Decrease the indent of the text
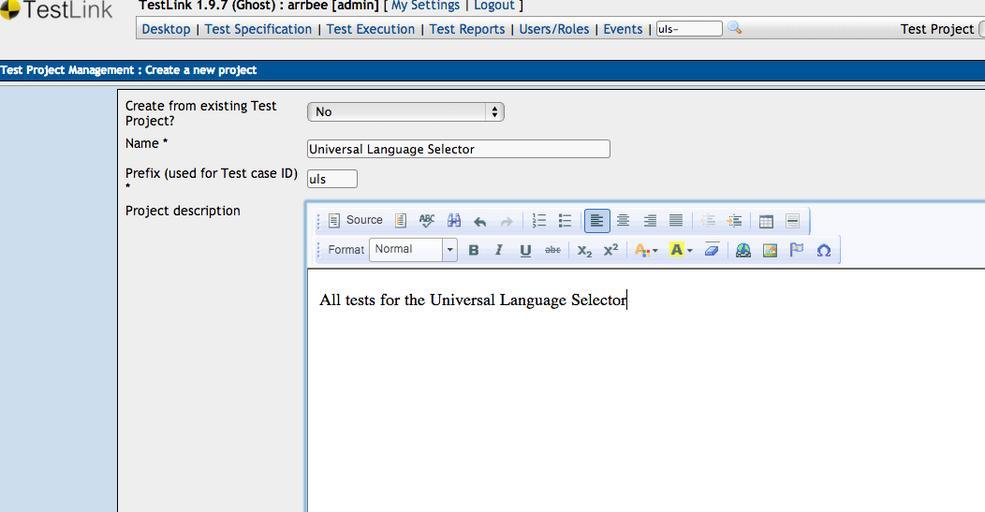The image size is (985, 512). tap(708, 221)
